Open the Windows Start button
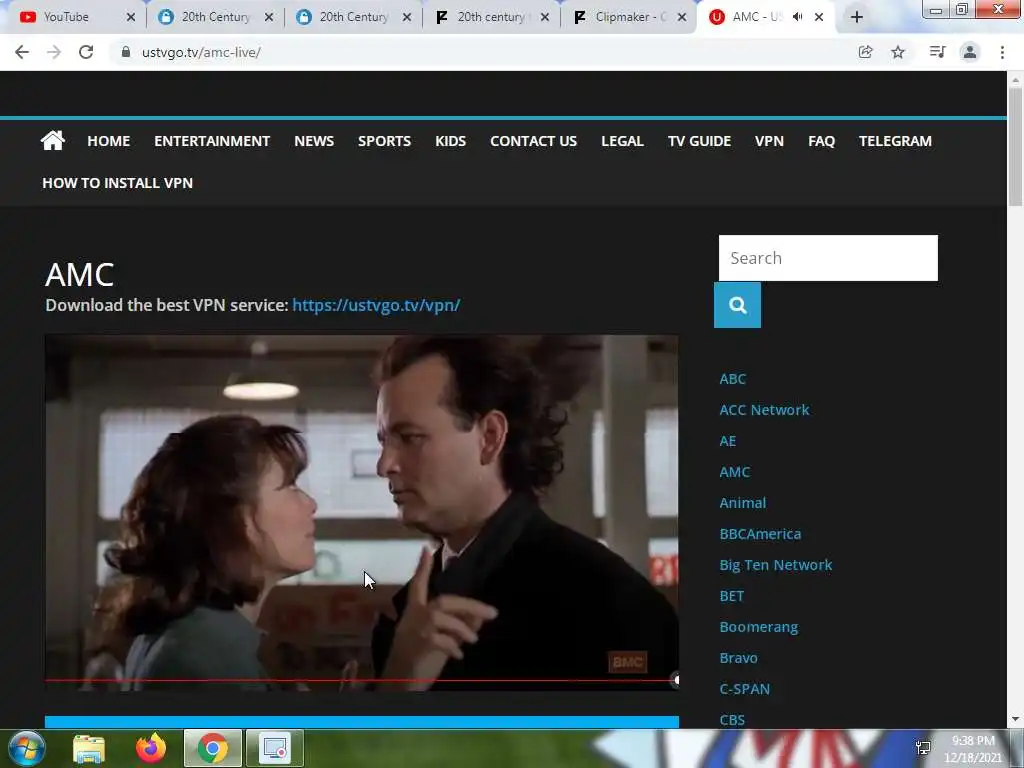Image resolution: width=1024 pixels, height=768 pixels. pos(27,748)
